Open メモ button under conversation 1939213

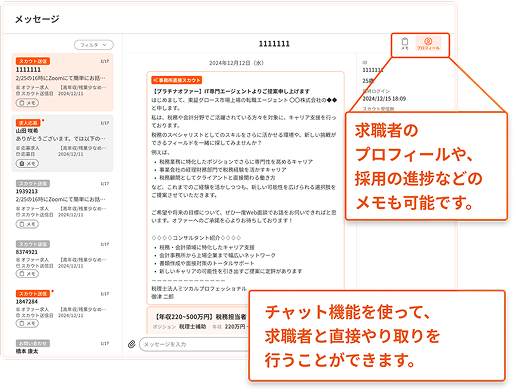tap(27, 224)
